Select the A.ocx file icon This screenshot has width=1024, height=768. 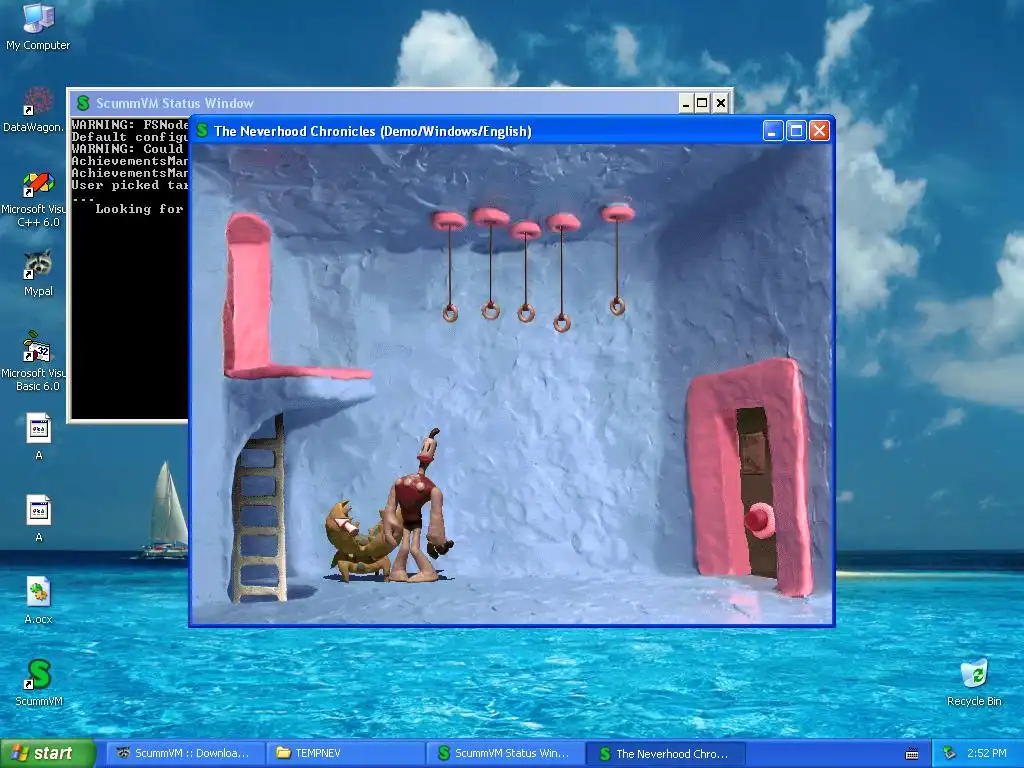tap(38, 600)
